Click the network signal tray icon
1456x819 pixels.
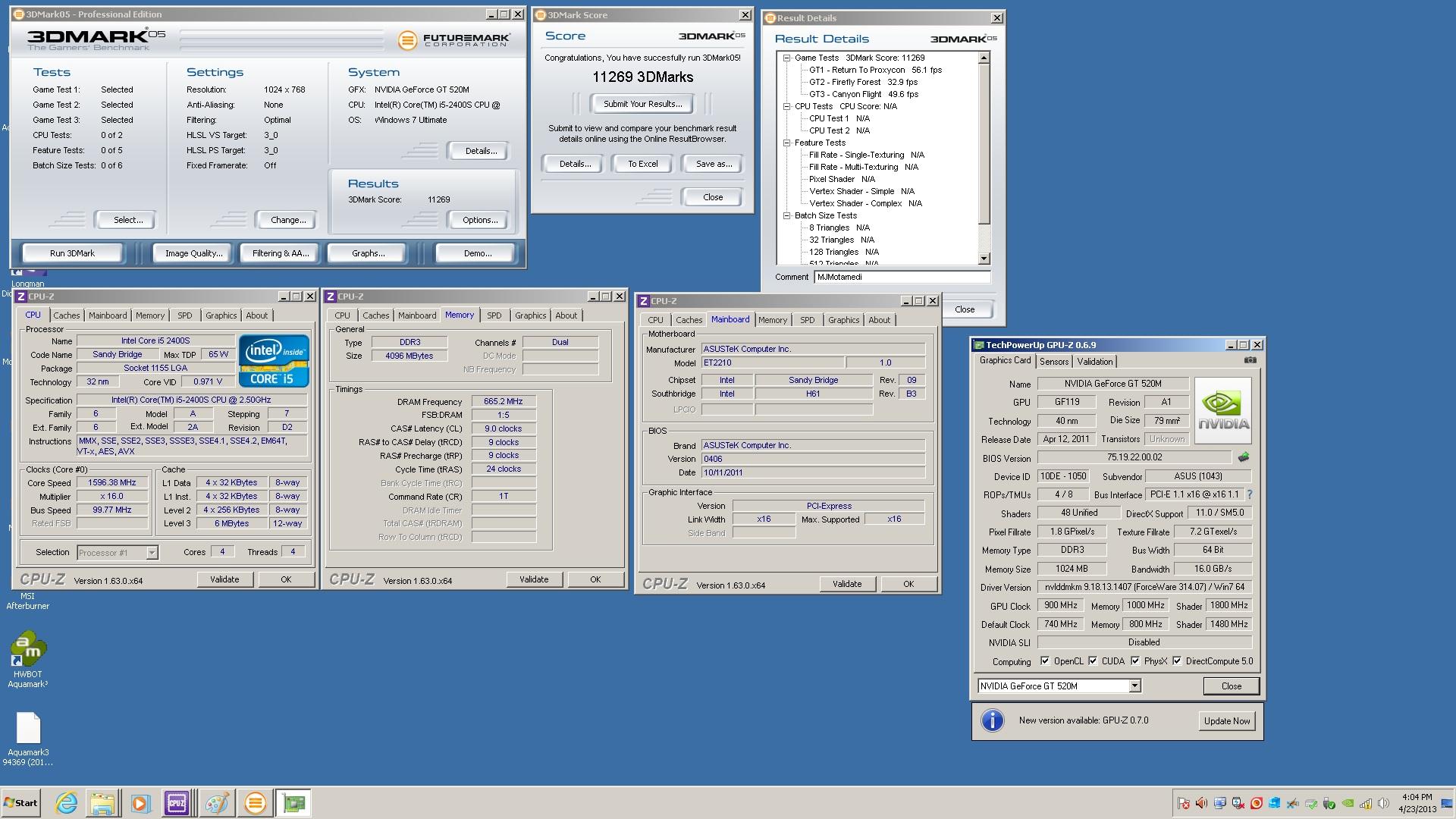(1366, 803)
